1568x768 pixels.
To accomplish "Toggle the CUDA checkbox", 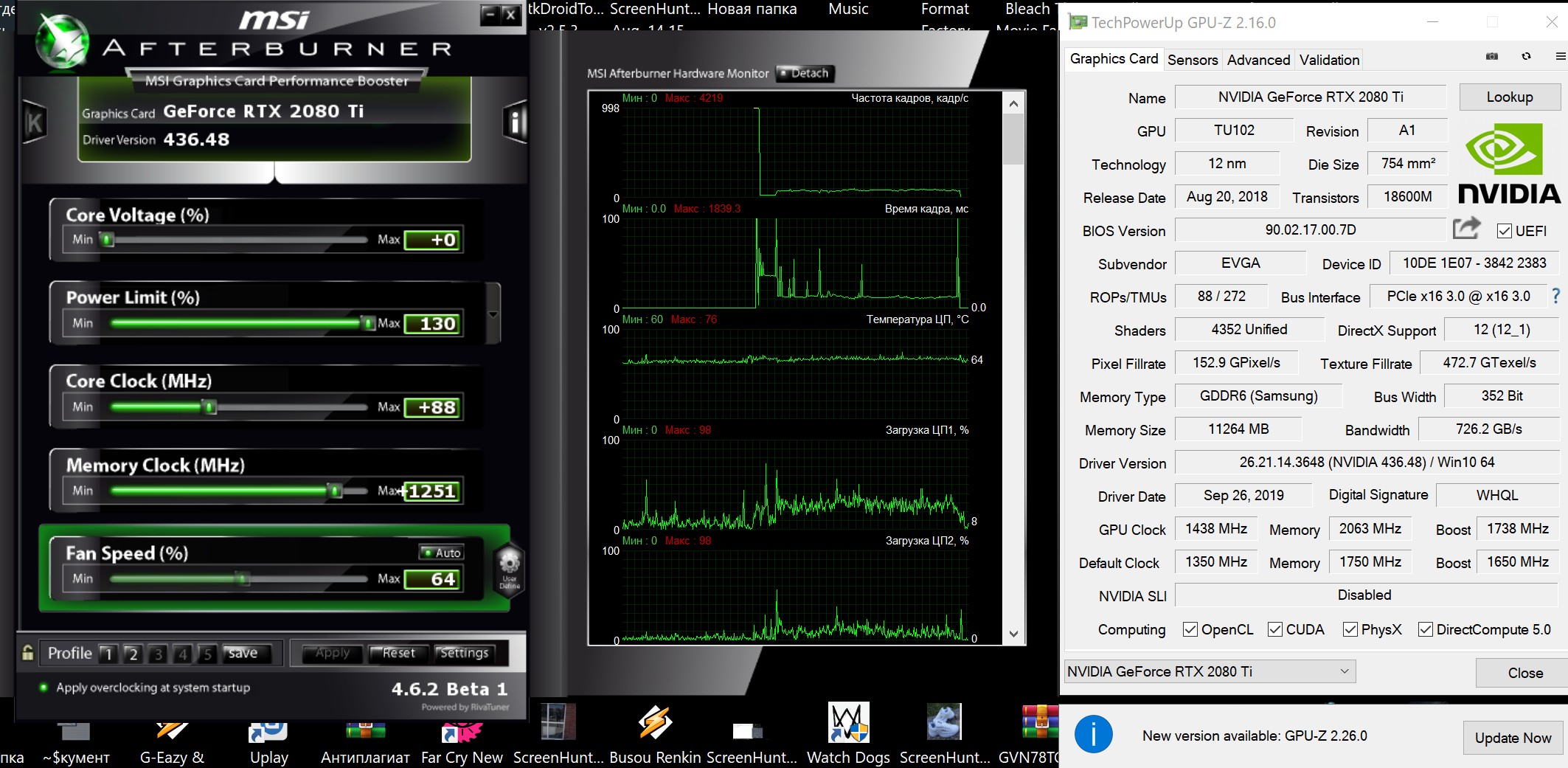I will pyautogui.click(x=1274, y=629).
